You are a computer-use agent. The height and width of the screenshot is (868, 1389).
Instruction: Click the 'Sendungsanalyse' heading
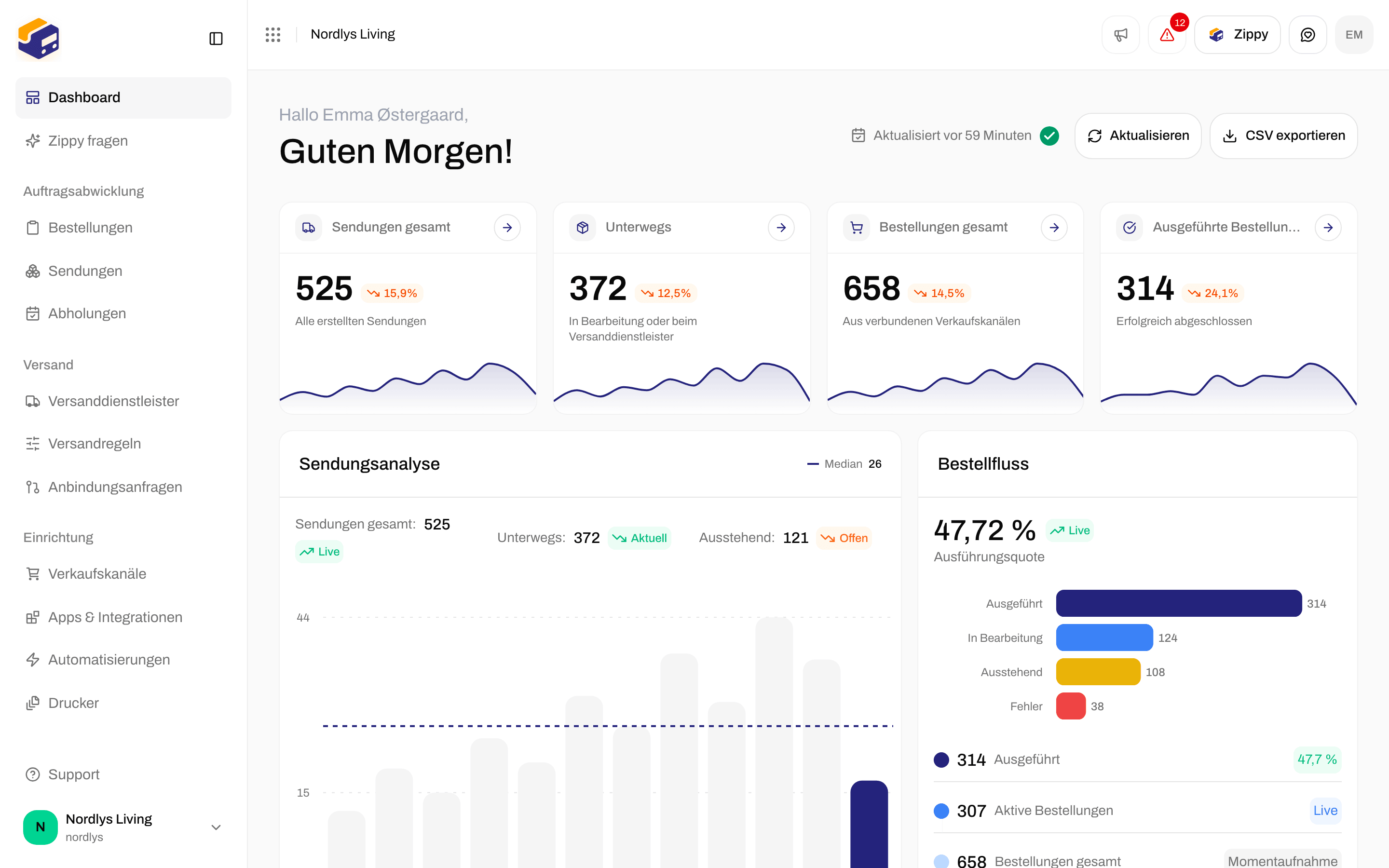[x=369, y=464]
